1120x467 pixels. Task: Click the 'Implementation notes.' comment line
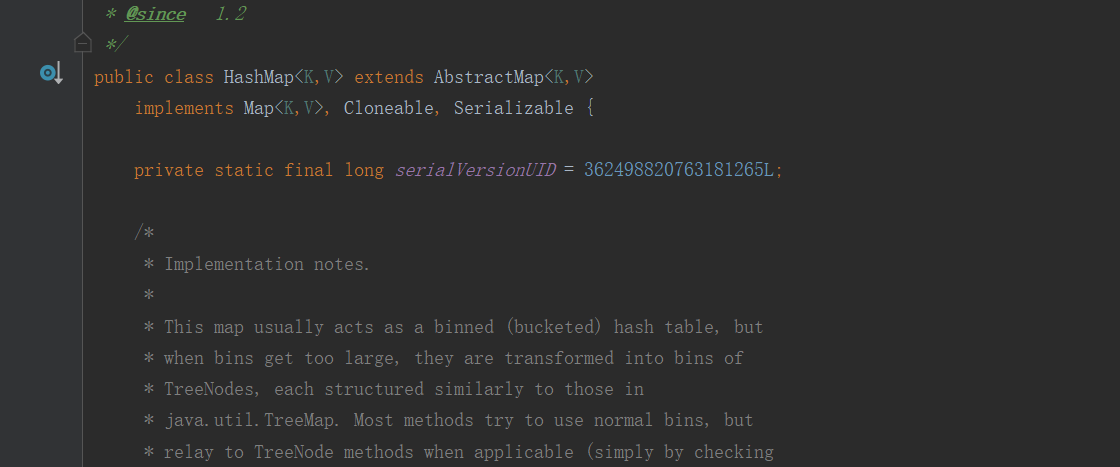[x=266, y=264]
